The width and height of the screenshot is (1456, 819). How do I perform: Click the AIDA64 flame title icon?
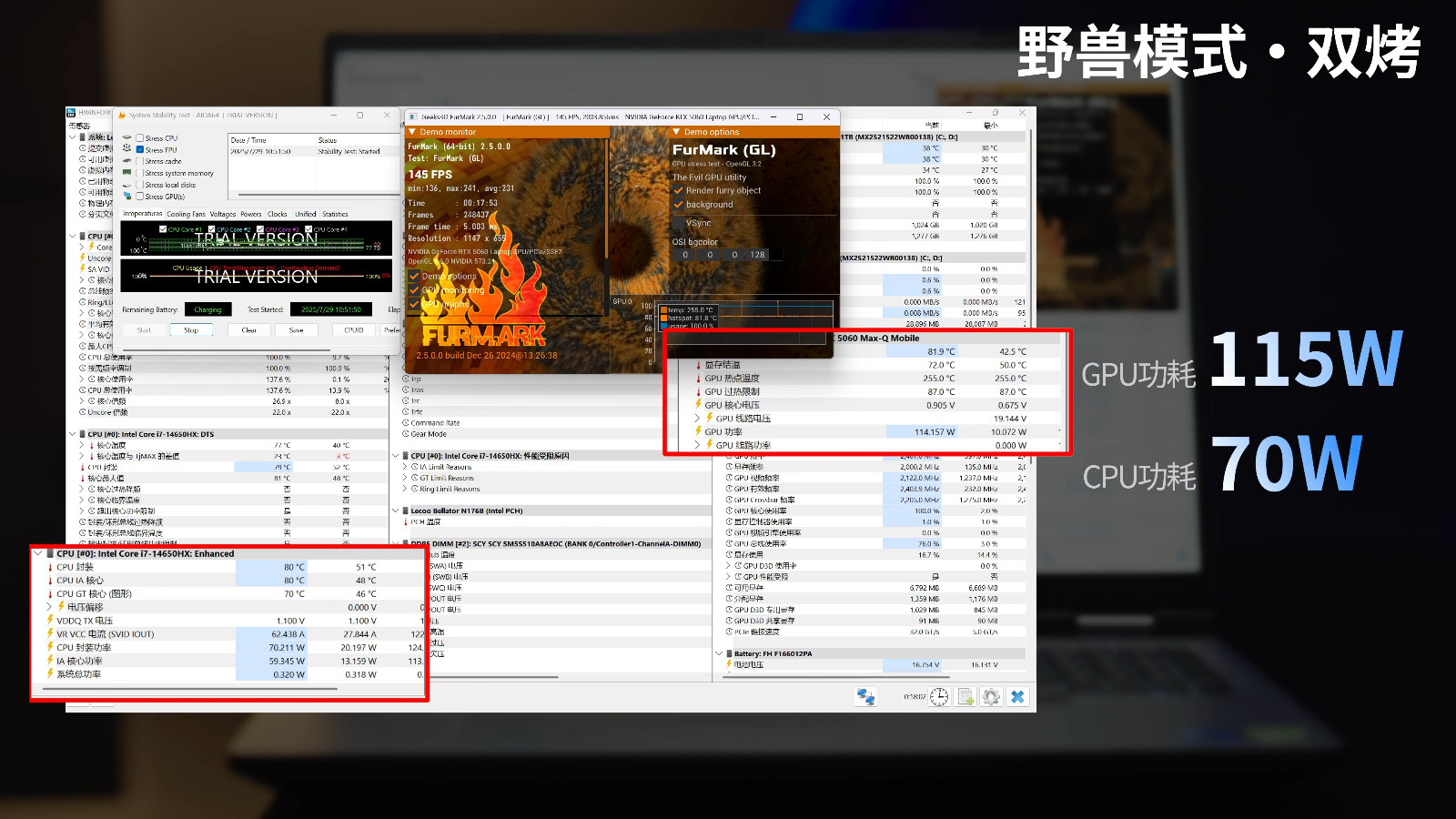pyautogui.click(x=121, y=116)
